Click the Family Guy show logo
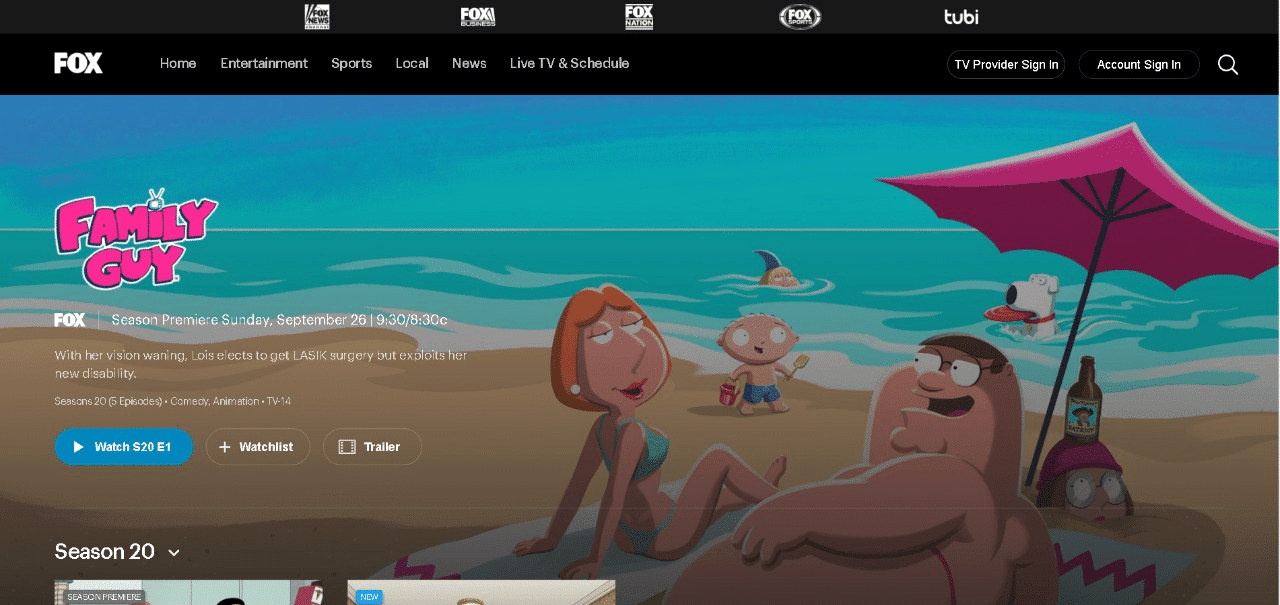This screenshot has height=605, width=1280. 136,237
